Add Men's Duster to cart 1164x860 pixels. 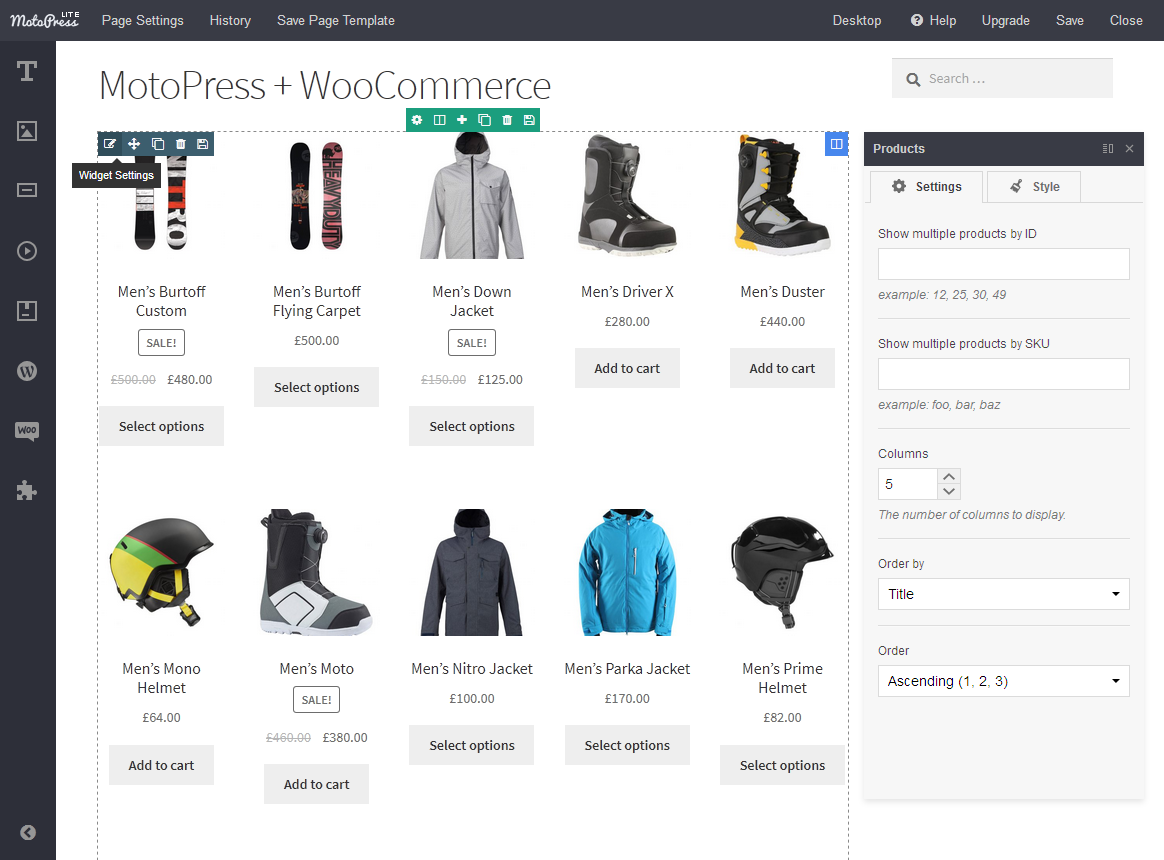coord(782,368)
